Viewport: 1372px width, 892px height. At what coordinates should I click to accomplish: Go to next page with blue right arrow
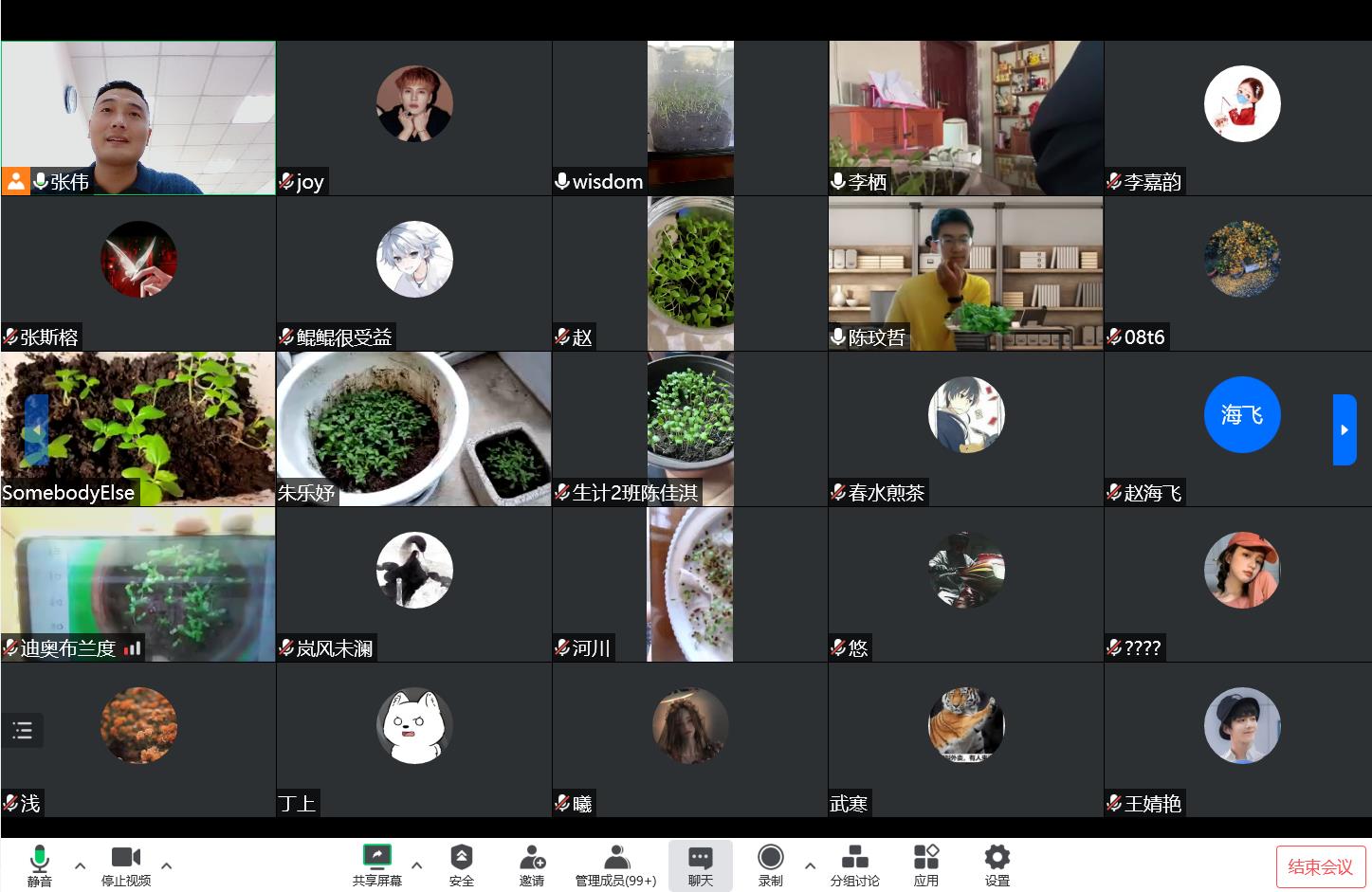1344,429
